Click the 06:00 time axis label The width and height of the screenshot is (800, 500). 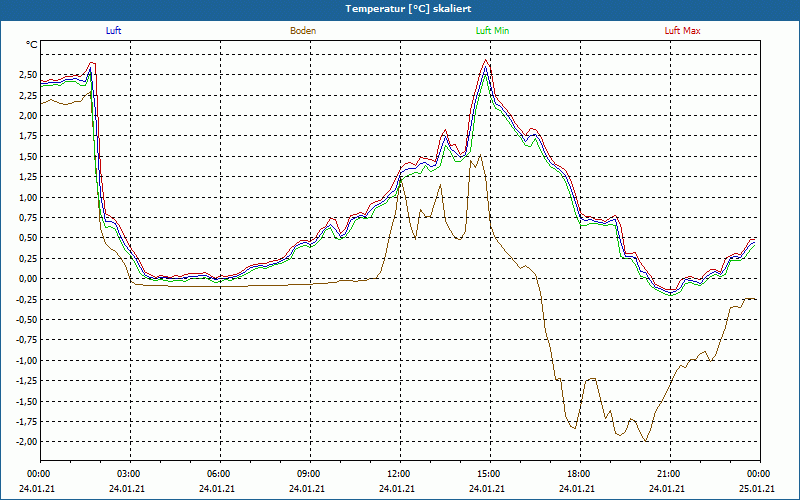coord(220,474)
